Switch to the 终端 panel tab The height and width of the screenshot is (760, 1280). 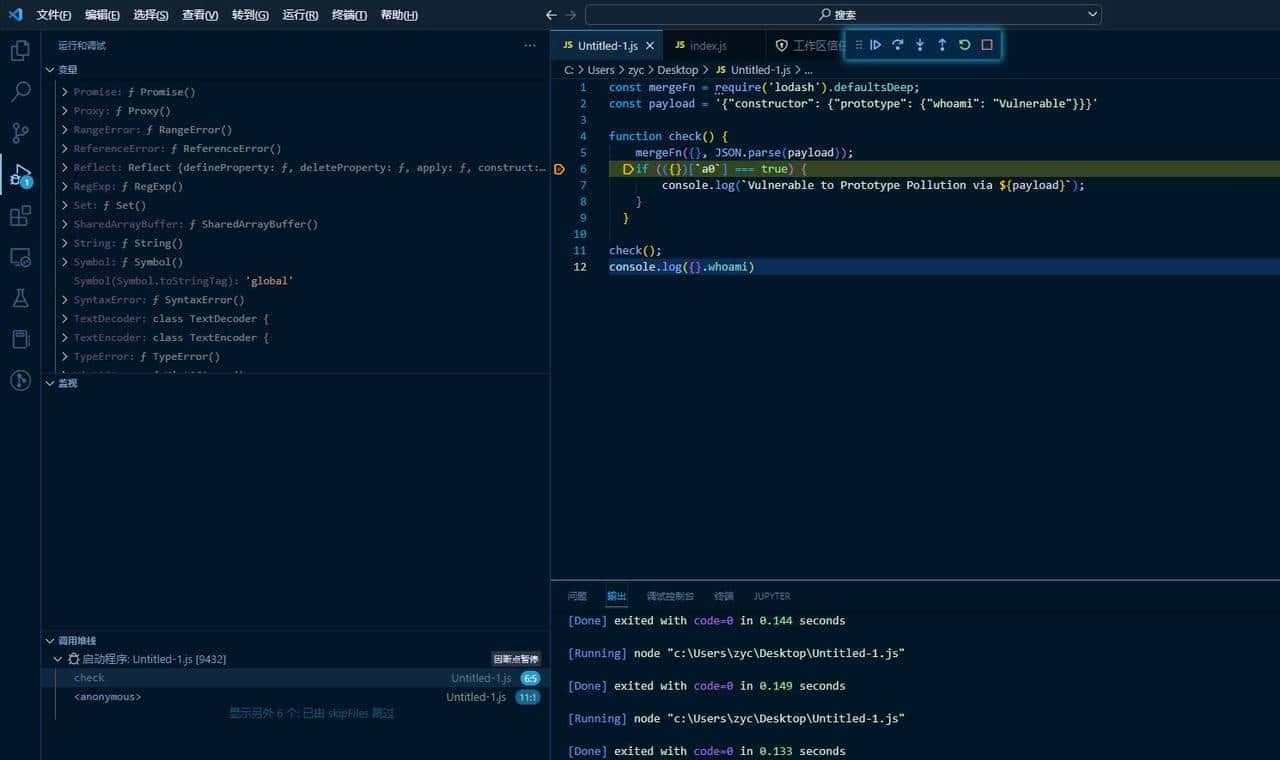pos(723,596)
